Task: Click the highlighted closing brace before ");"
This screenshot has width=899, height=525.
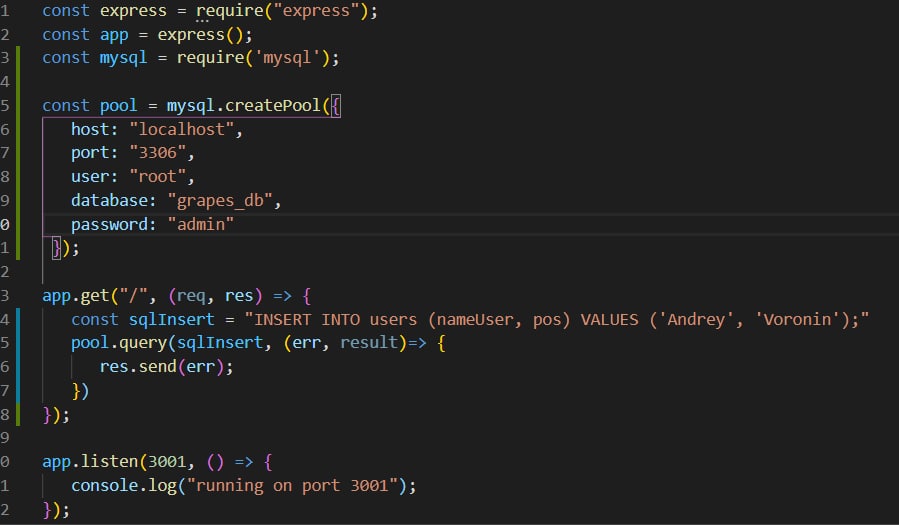Action: (56, 248)
